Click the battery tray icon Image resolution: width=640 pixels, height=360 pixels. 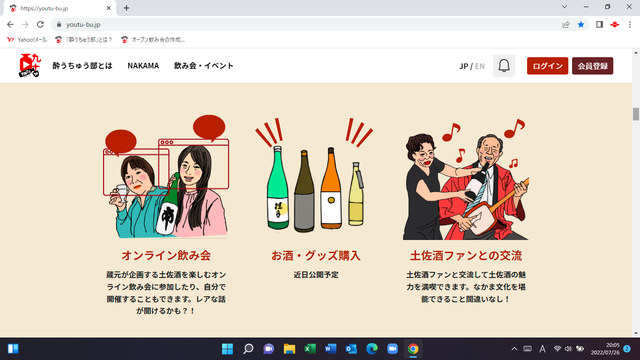click(x=580, y=349)
